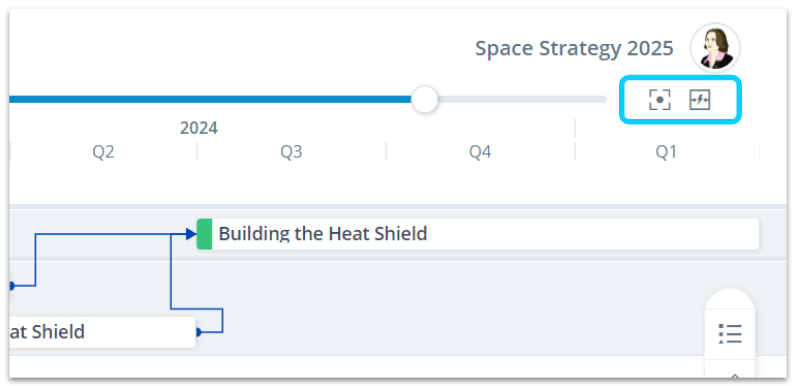
Task: Click the Q1 quarter label
Action: pyautogui.click(x=666, y=152)
